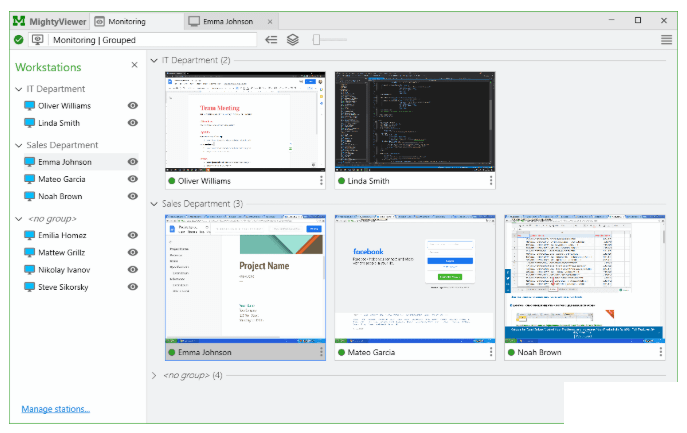Open the layers grouping icon
The image size is (687, 433).
293,40
